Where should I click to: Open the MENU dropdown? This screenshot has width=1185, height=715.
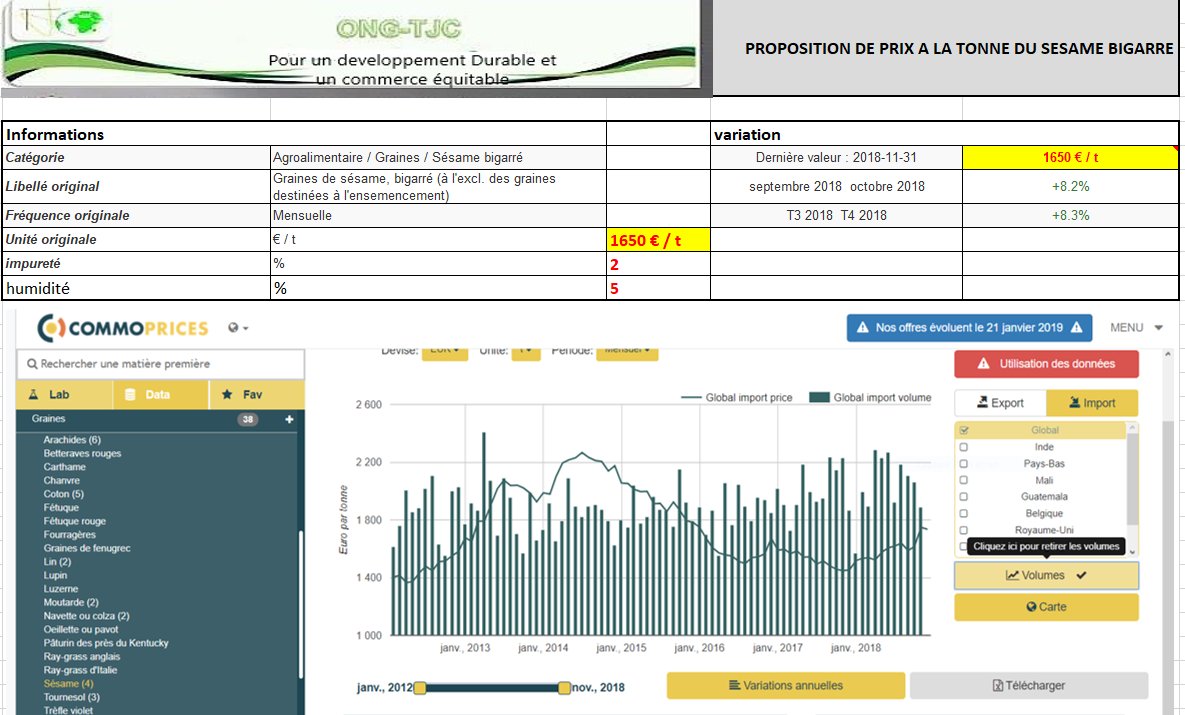[x=1136, y=328]
